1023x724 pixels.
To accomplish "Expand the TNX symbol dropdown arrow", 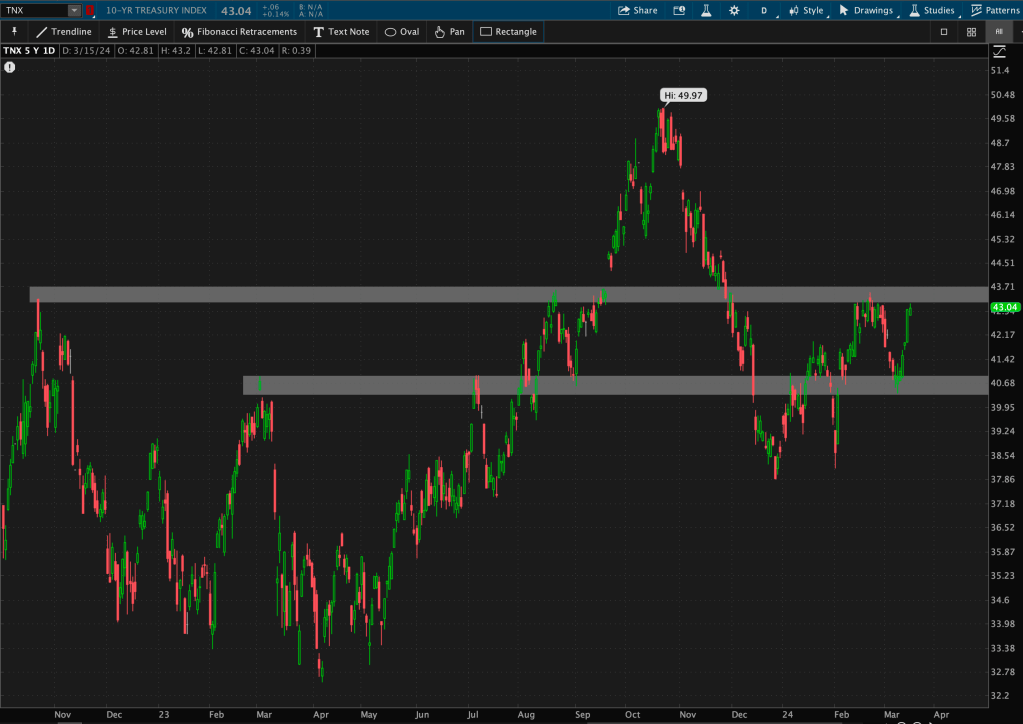I will (x=74, y=10).
